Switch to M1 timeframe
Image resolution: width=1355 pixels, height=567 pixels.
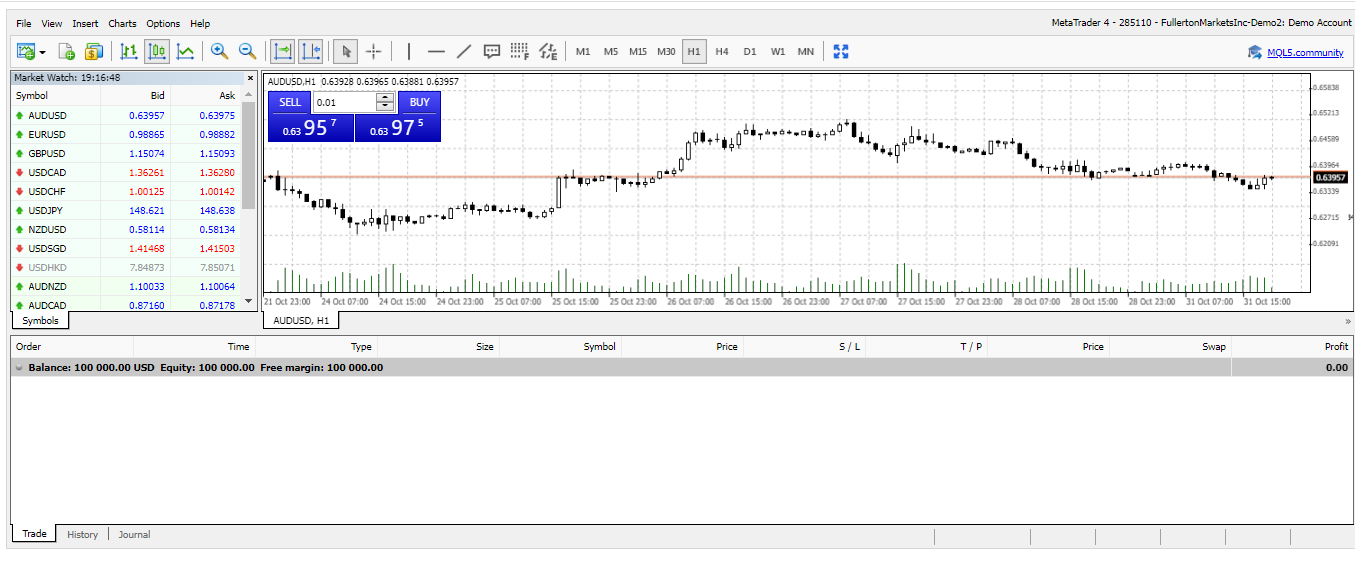583,52
